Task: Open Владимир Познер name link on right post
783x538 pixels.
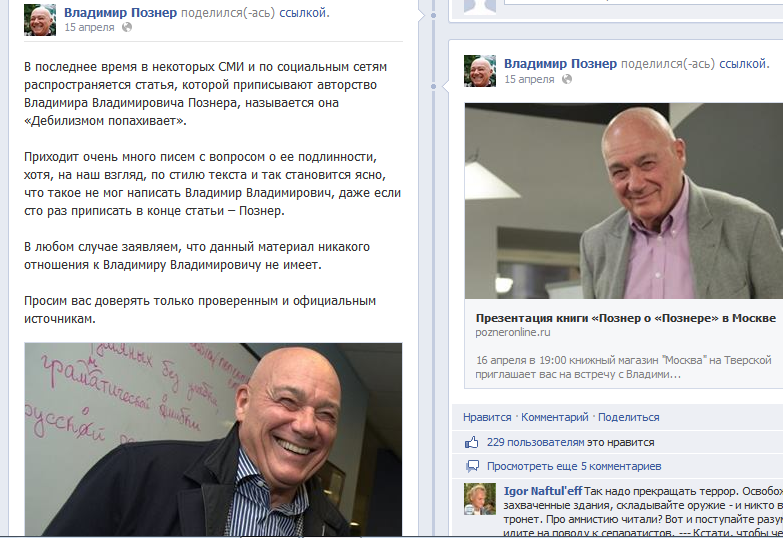Action: point(560,64)
